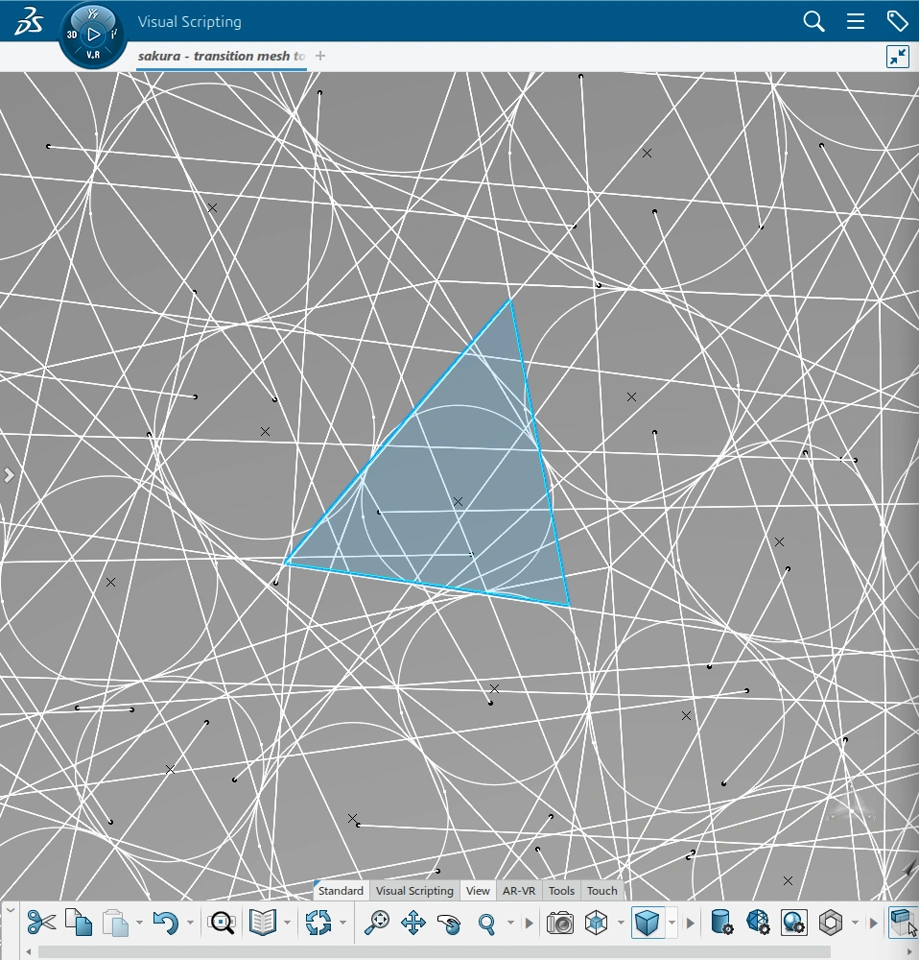919x960 pixels.
Task: Click the Visual Scripting app title
Action: pyautogui.click(x=189, y=21)
